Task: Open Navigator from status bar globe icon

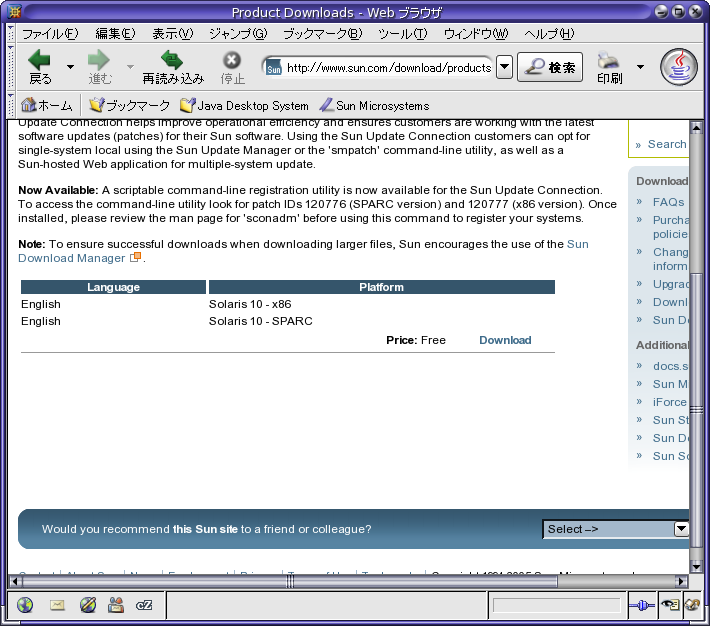Action: pos(25,605)
